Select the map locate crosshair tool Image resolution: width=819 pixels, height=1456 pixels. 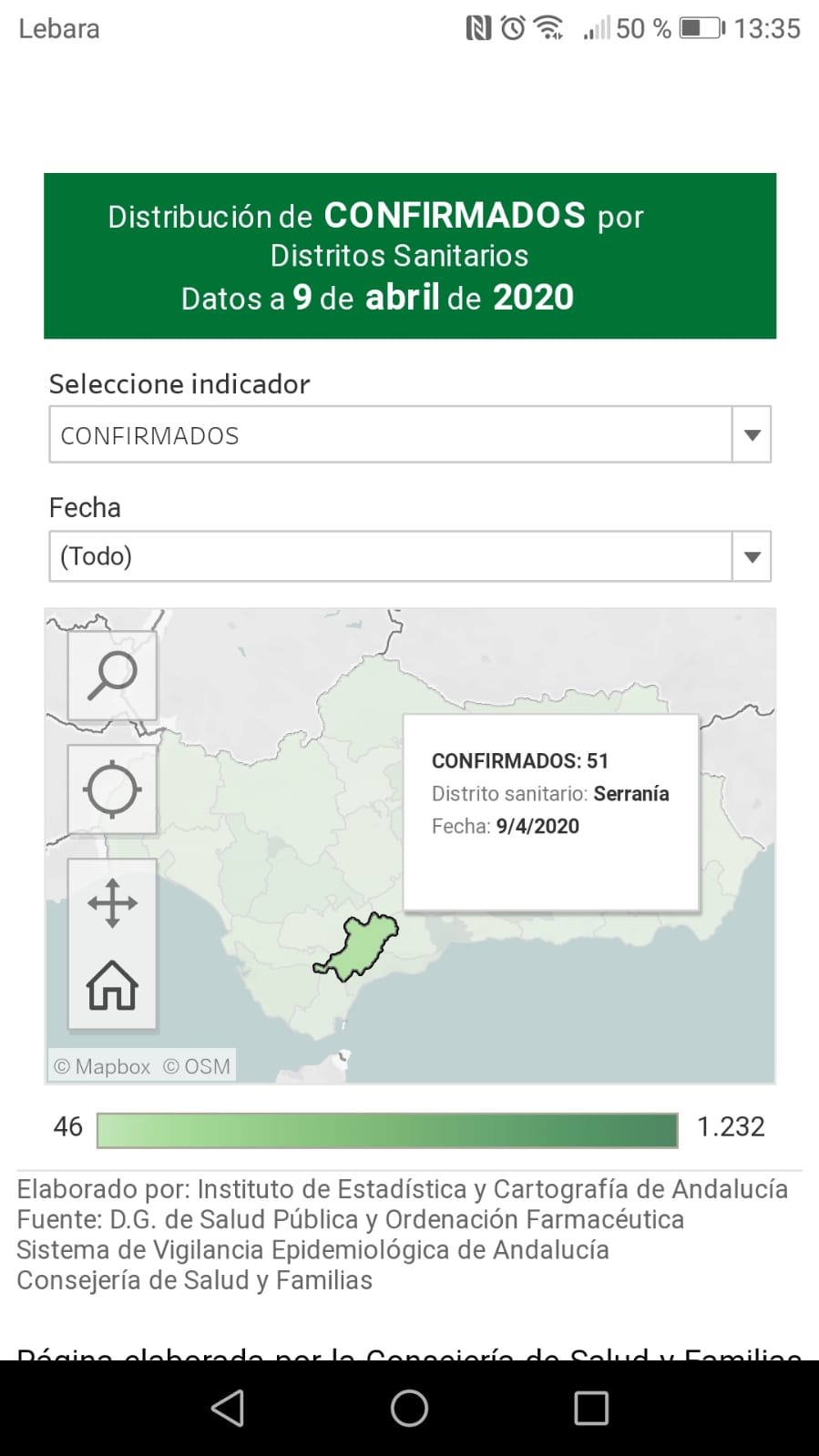(x=112, y=789)
